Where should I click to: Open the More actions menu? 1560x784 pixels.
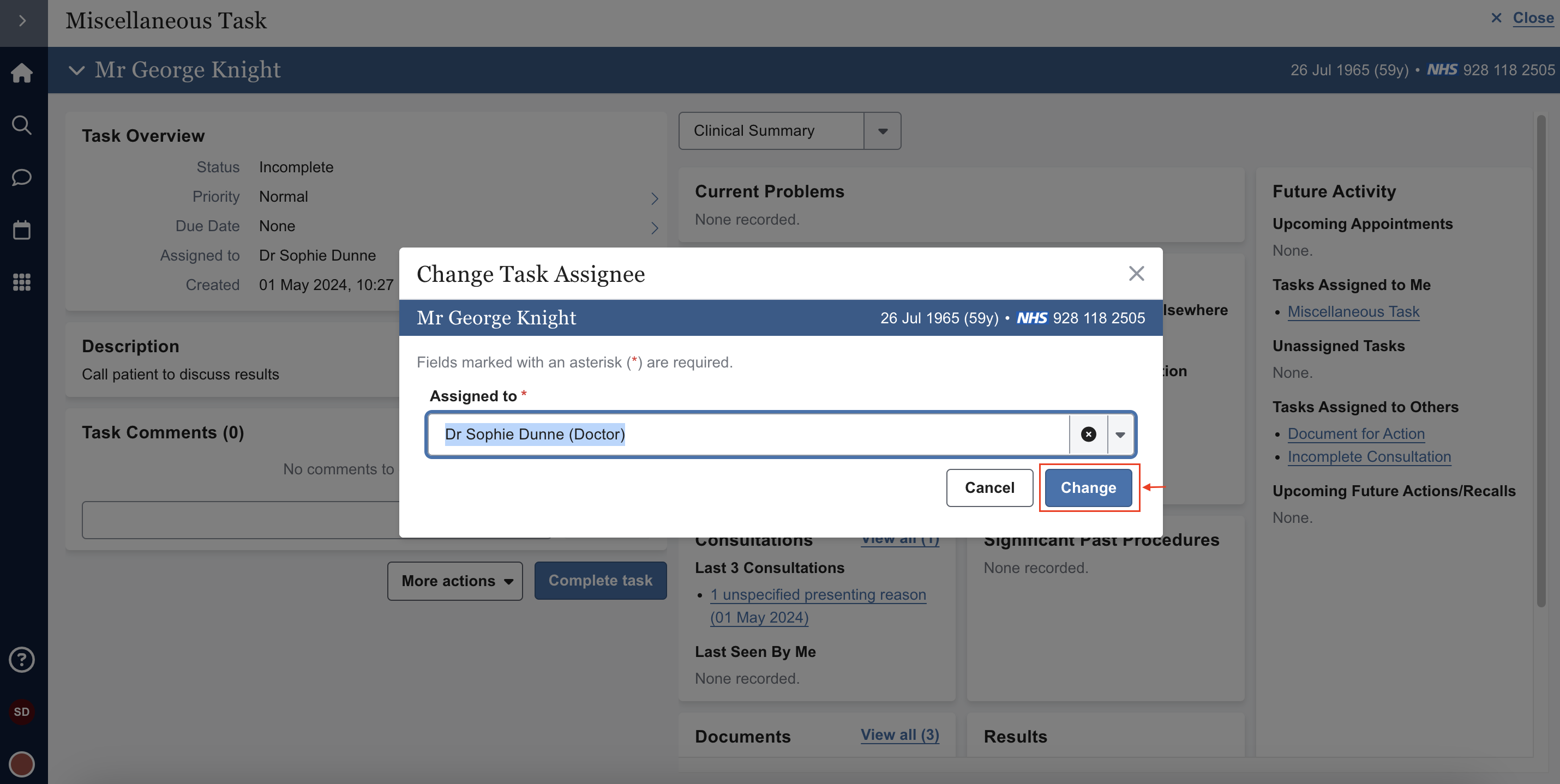click(455, 581)
